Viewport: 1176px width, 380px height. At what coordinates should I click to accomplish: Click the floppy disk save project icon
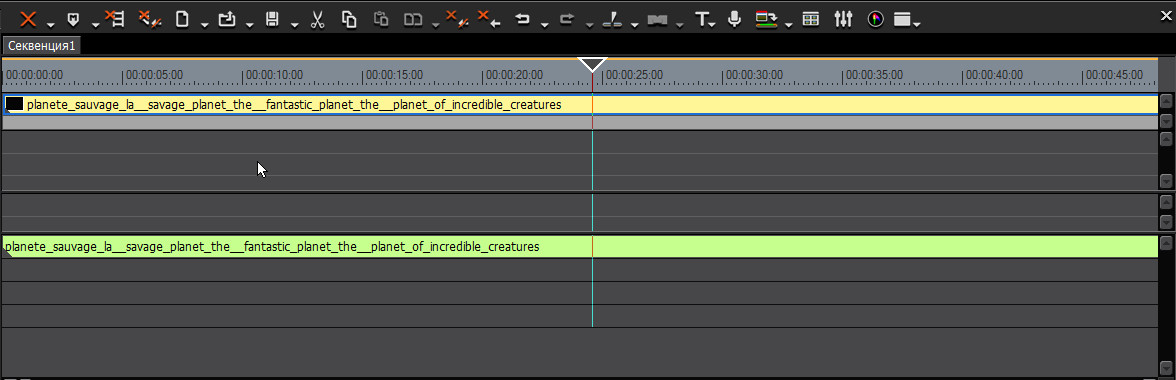coord(273,19)
